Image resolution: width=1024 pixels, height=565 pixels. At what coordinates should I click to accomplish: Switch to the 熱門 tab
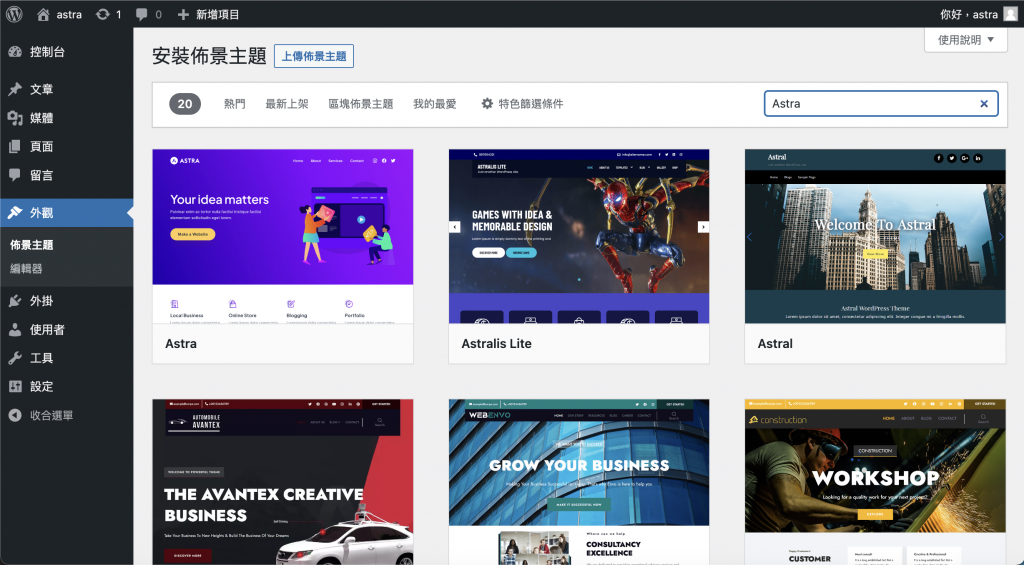click(x=234, y=103)
